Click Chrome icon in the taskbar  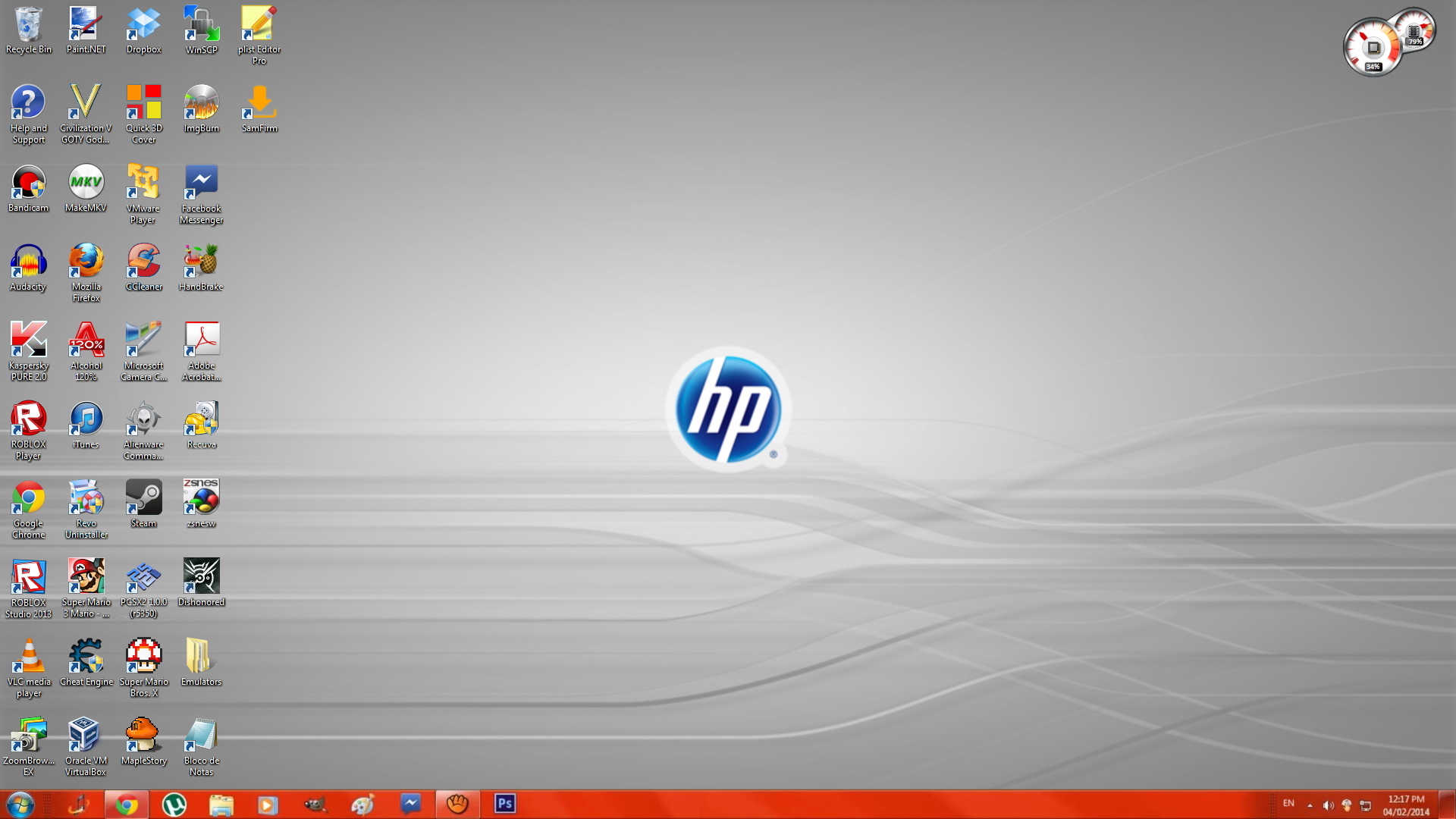click(127, 805)
